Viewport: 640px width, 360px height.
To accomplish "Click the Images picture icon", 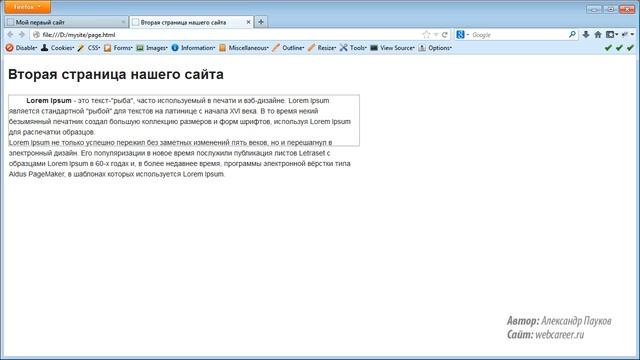I will (140, 48).
